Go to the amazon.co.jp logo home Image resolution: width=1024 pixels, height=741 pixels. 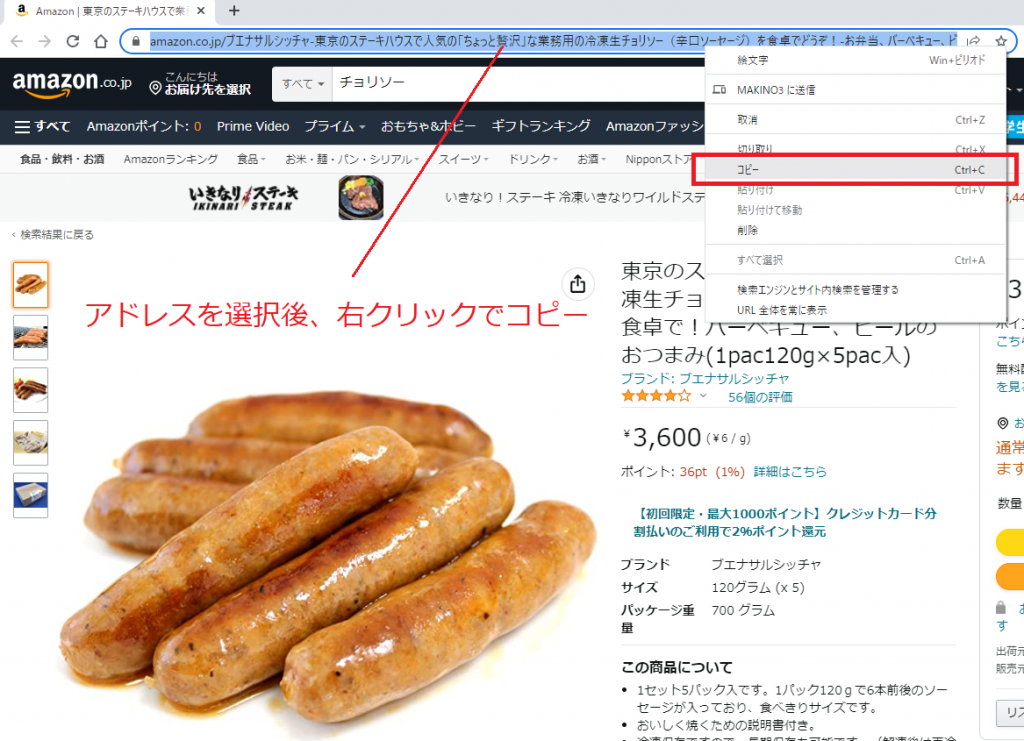[x=72, y=84]
